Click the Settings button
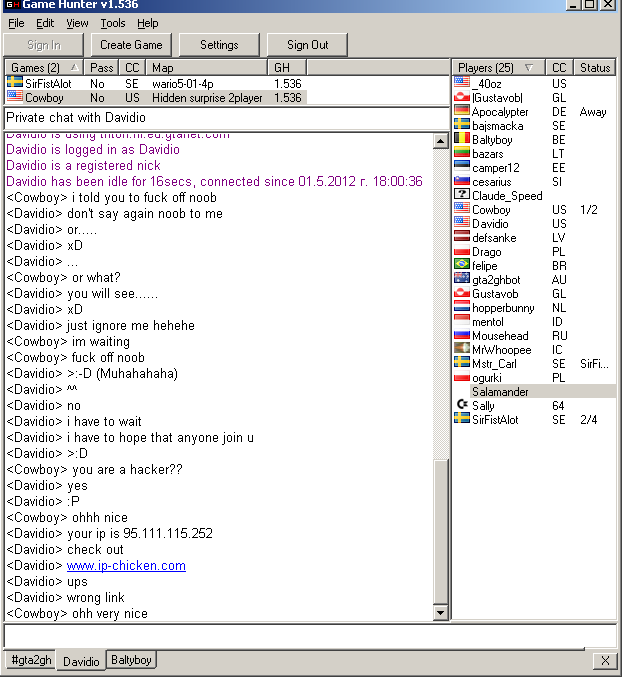Image resolution: width=623 pixels, height=686 pixels. (x=219, y=45)
